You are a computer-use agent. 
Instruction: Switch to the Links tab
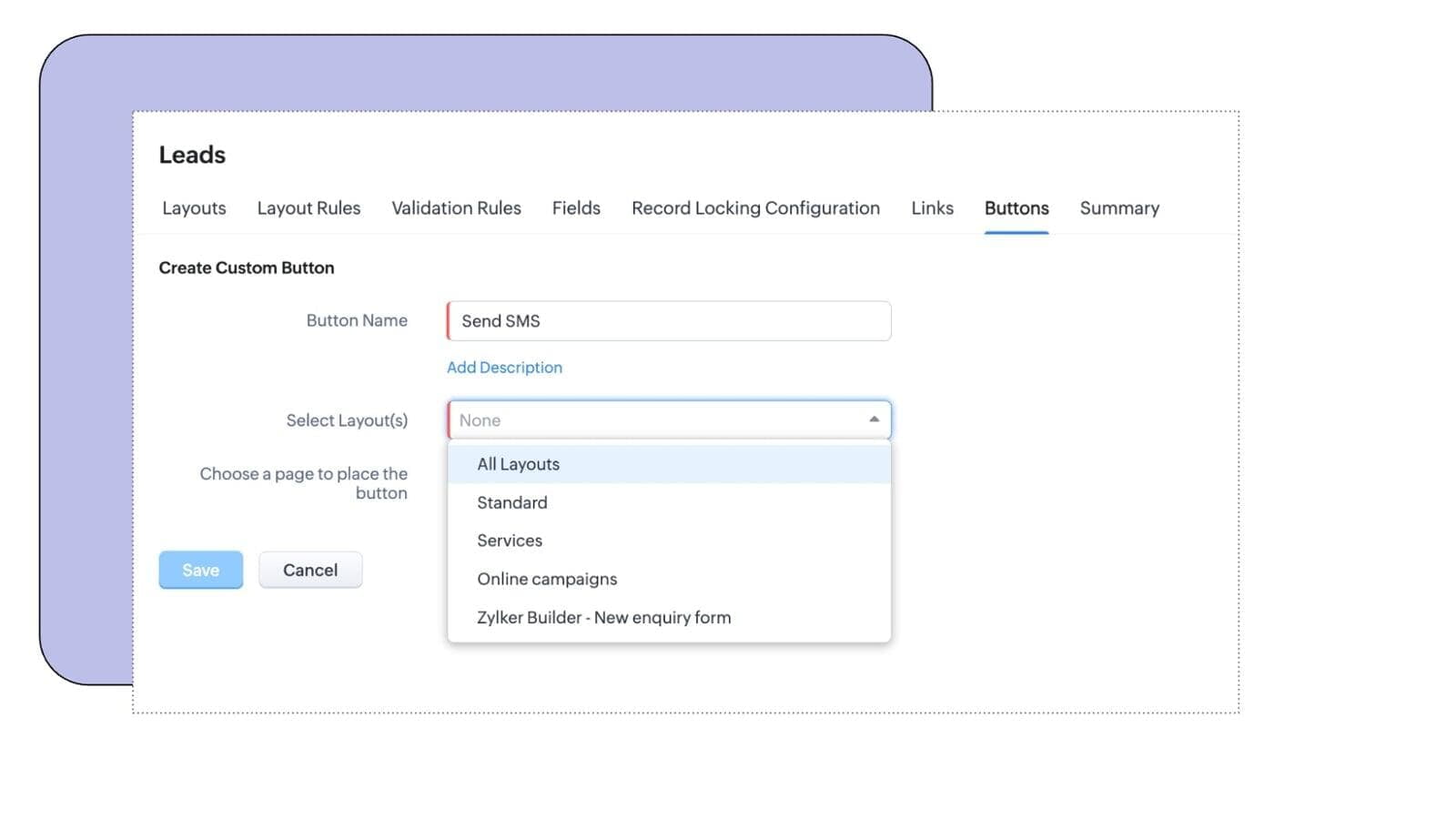932,208
